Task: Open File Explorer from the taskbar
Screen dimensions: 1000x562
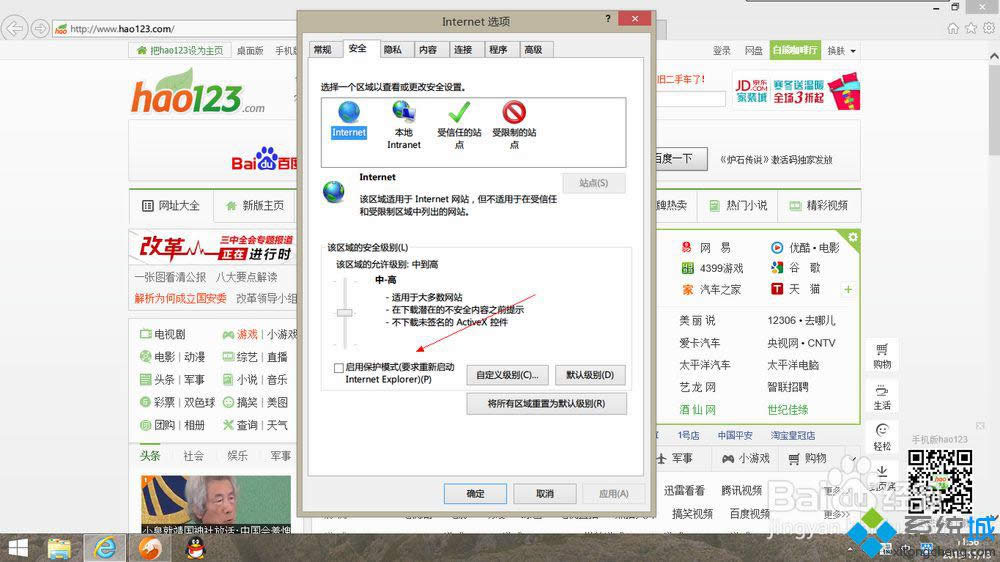Action: click(59, 548)
